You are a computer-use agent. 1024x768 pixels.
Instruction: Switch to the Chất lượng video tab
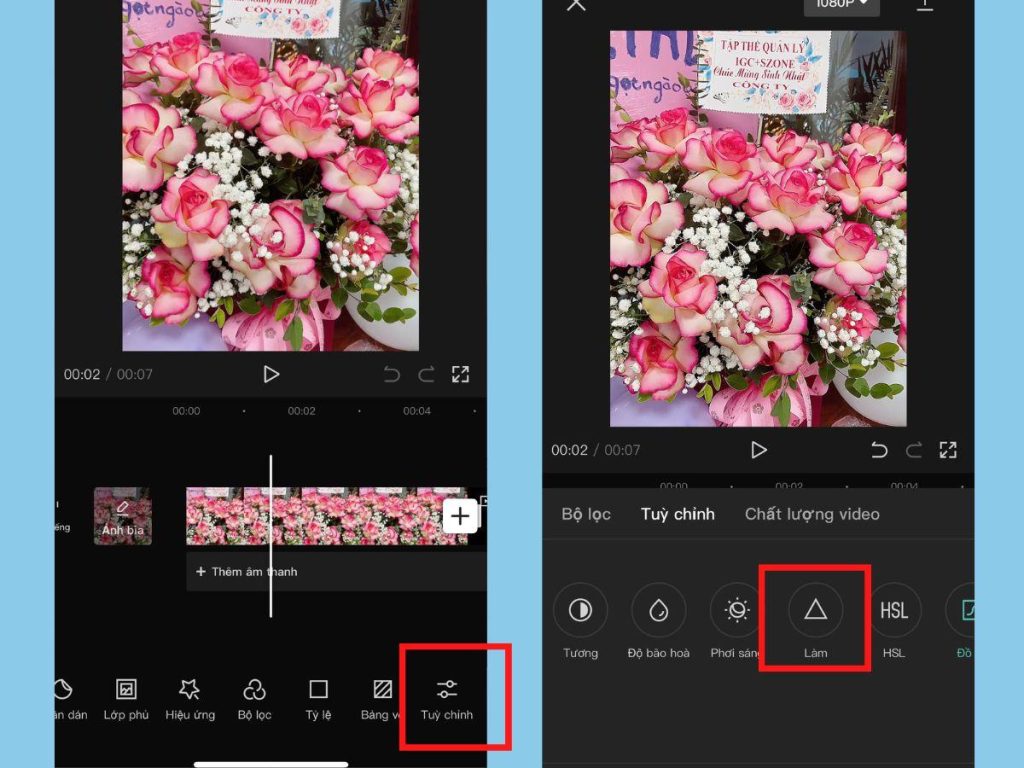pos(812,514)
